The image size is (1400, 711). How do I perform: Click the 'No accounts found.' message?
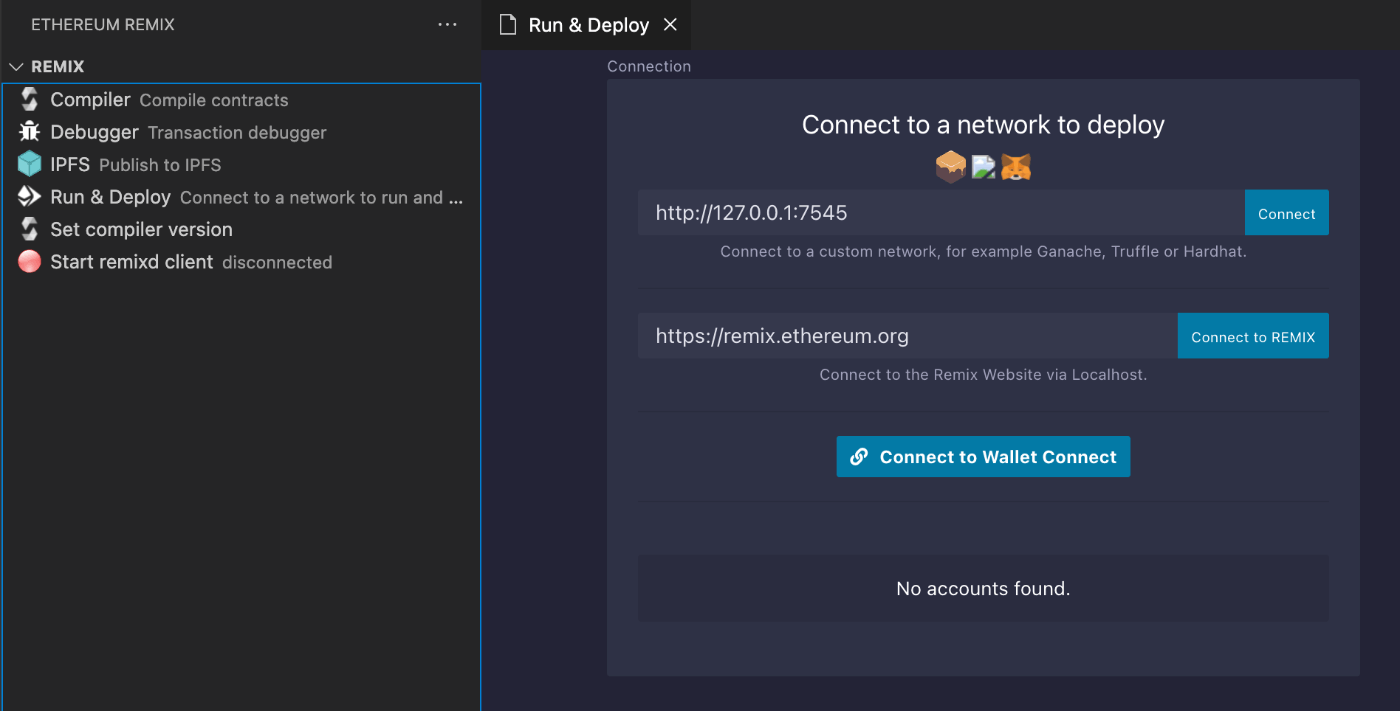[984, 589]
